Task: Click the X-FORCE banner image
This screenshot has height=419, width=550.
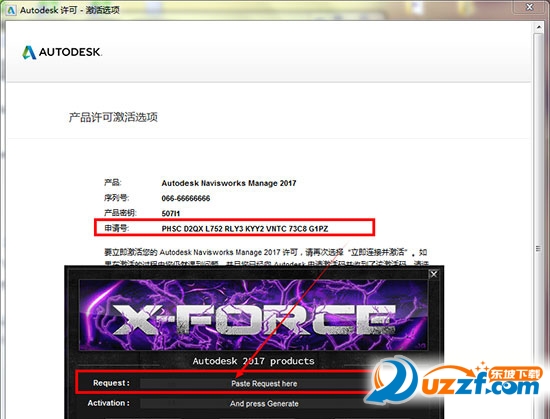Action: click(253, 315)
